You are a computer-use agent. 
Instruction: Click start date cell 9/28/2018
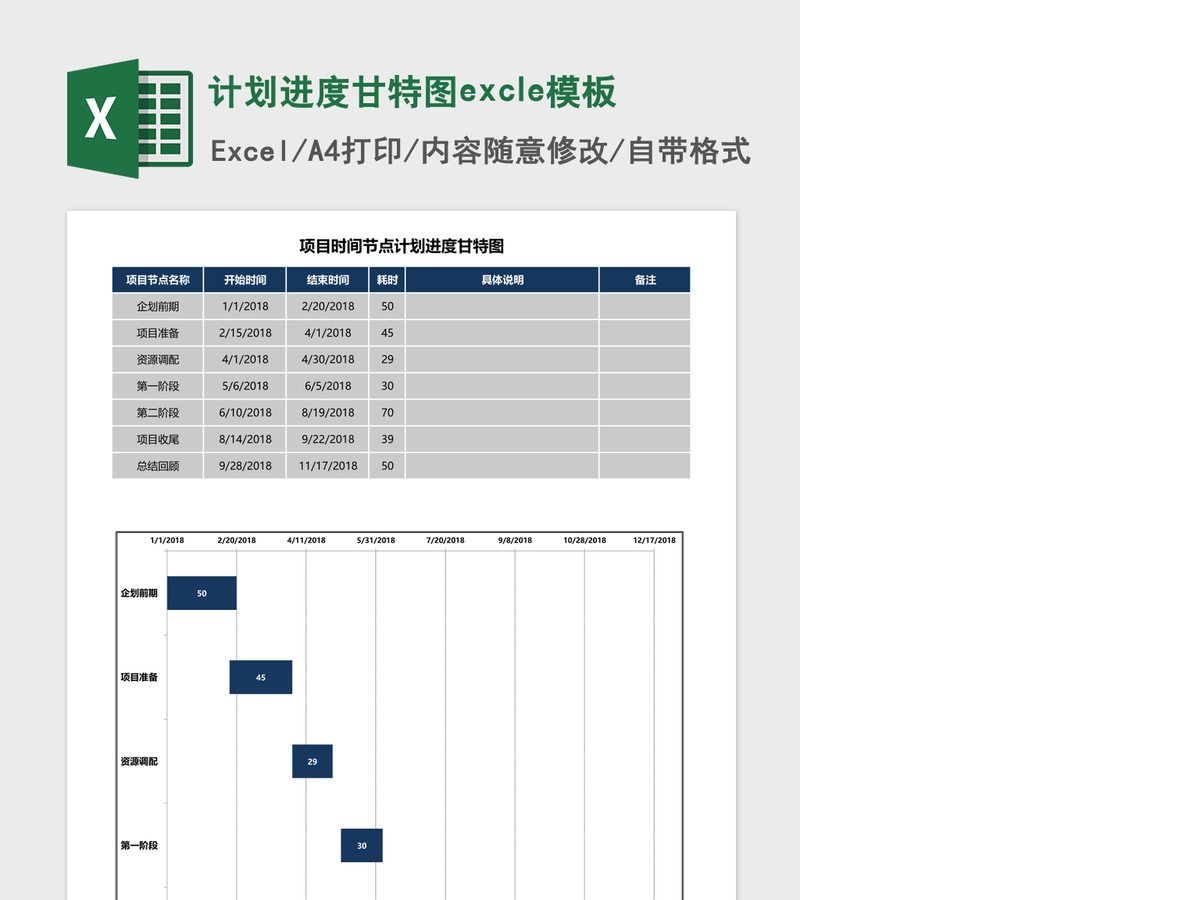point(245,466)
